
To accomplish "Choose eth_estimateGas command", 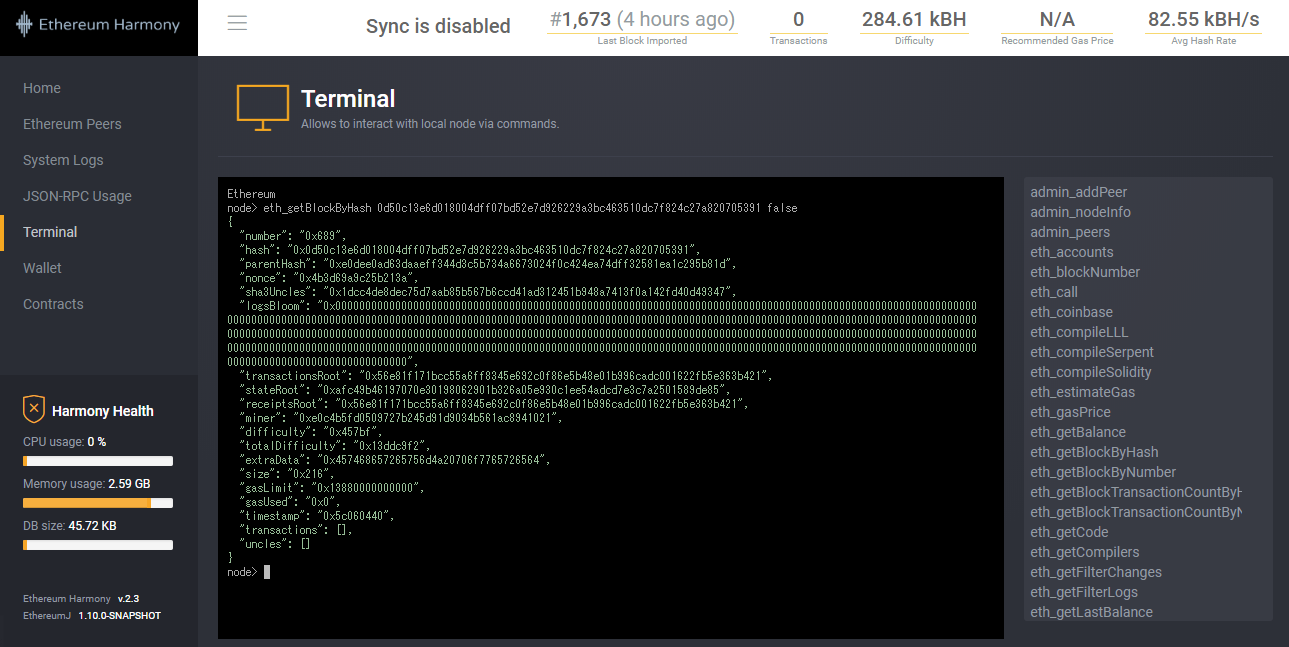I will (1082, 392).
